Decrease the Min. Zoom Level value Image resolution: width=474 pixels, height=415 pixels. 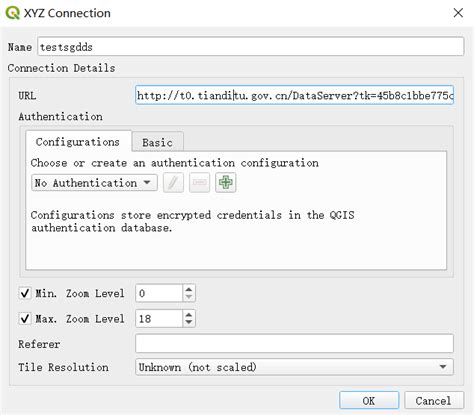click(189, 297)
